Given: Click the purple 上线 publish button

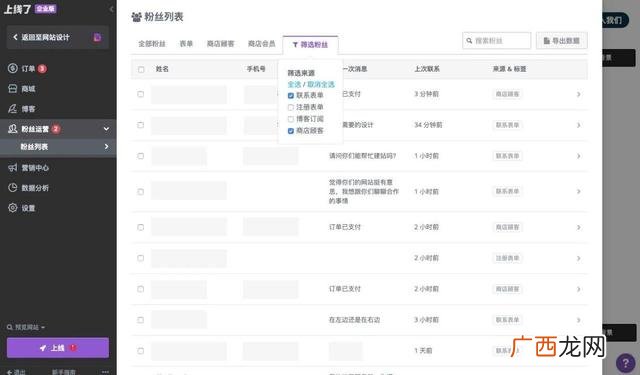Looking at the screenshot, I should [58, 348].
